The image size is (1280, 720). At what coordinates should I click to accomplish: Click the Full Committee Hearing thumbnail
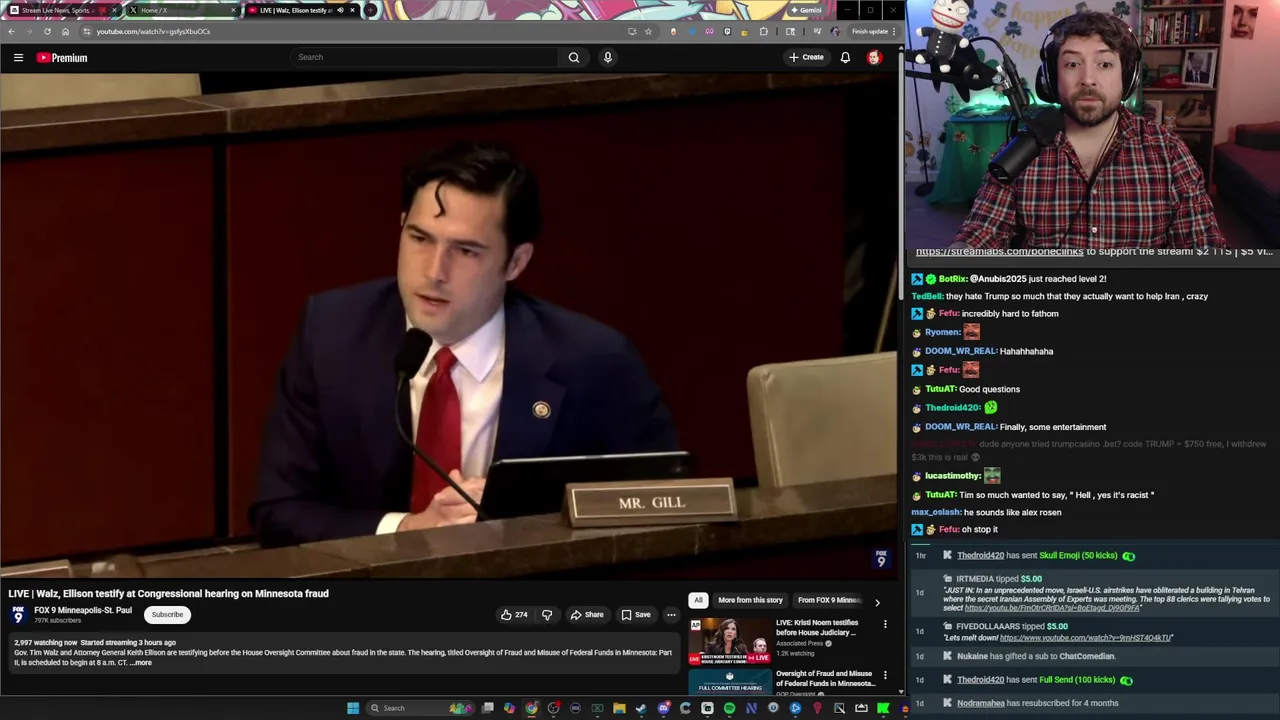coord(730,682)
